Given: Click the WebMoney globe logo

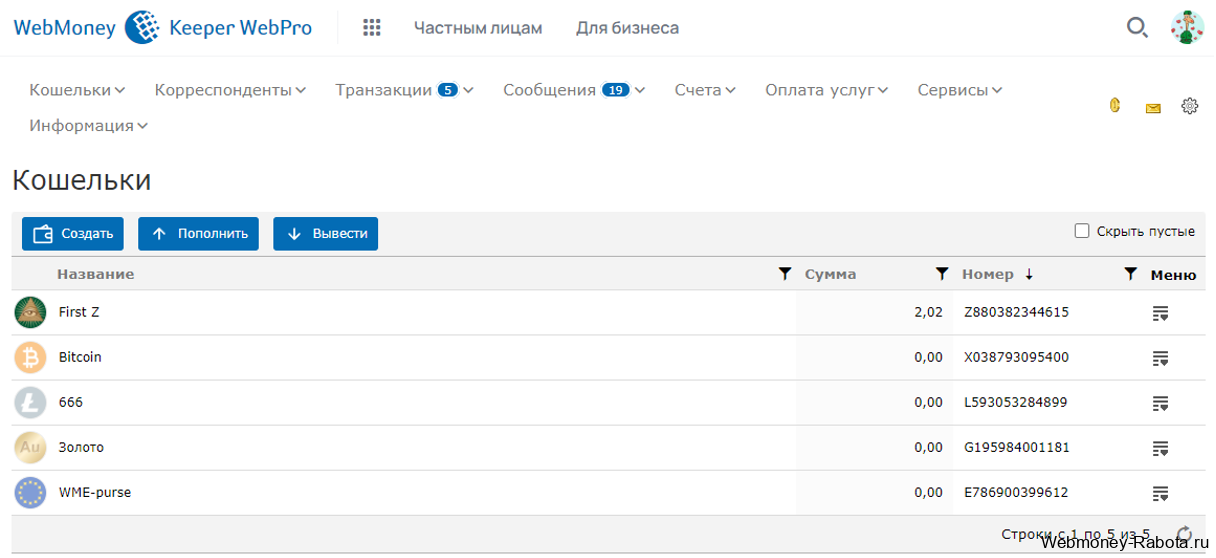Looking at the screenshot, I should point(142,28).
